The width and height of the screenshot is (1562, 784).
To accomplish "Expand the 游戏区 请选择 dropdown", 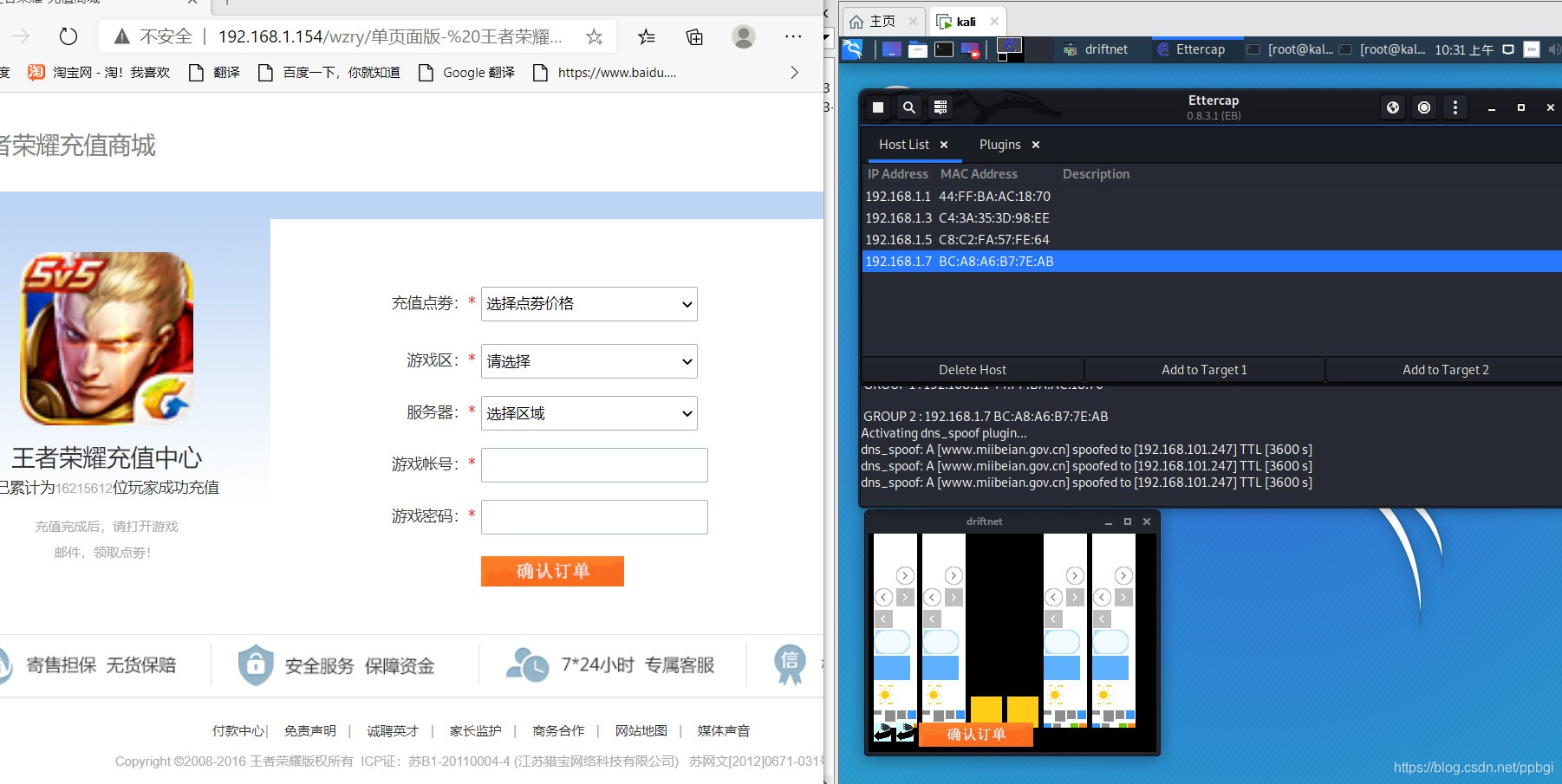I will (x=589, y=361).
